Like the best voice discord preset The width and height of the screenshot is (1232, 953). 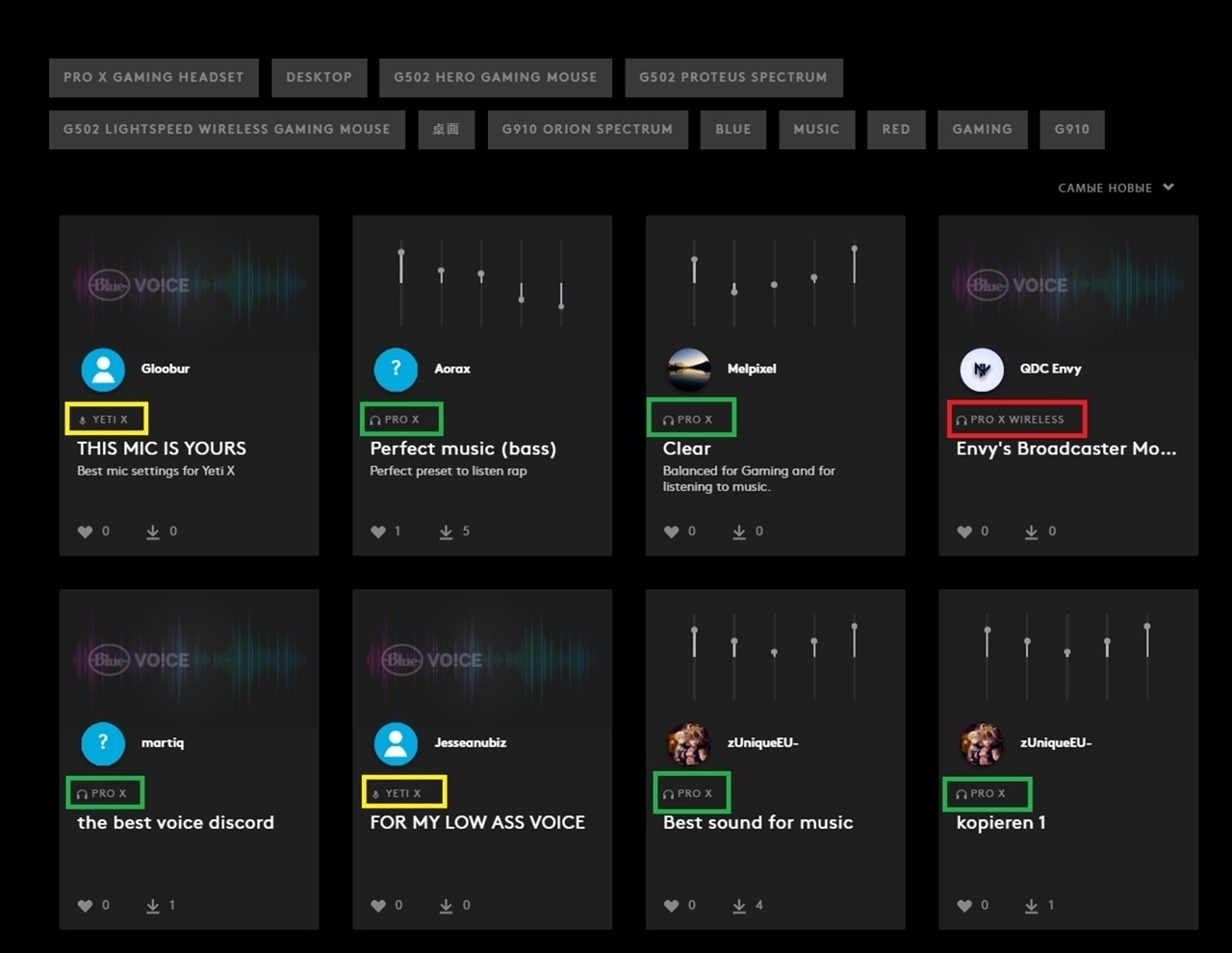85,906
